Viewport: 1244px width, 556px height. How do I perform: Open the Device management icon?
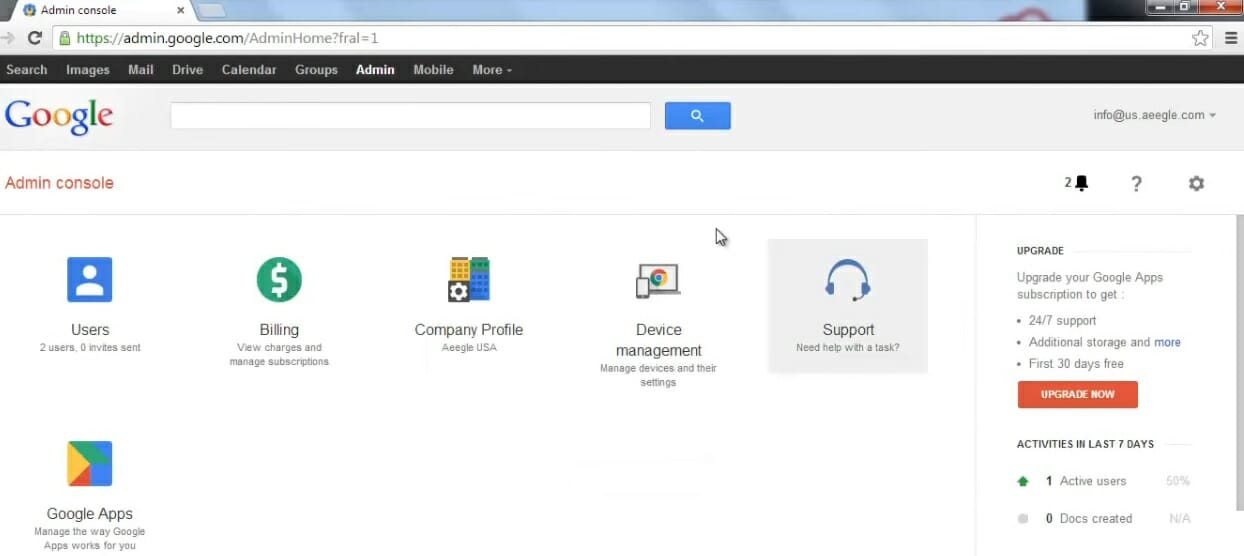click(x=658, y=280)
